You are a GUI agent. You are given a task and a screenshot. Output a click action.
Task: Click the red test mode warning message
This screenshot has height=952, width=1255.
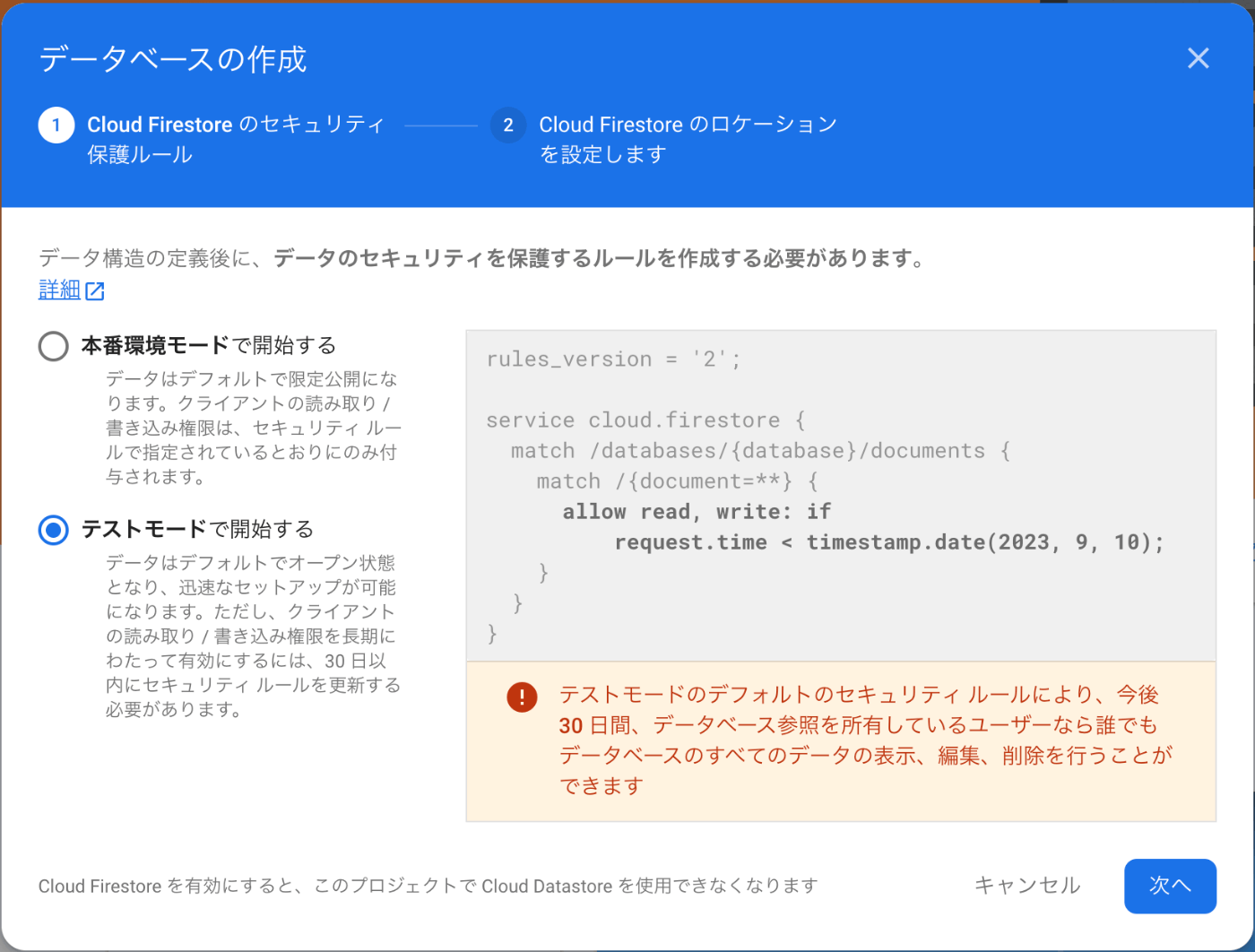click(x=865, y=740)
